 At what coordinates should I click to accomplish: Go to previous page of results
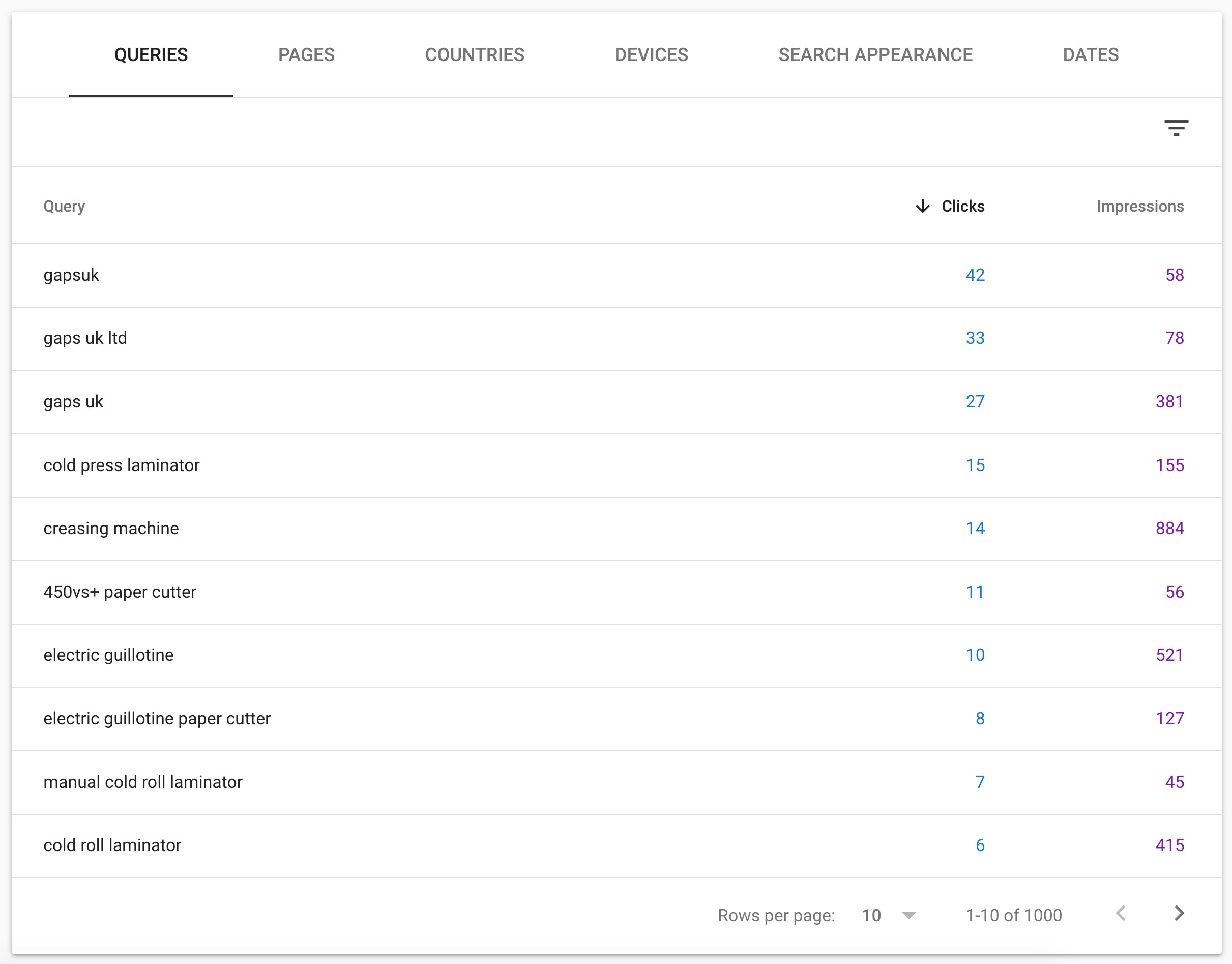(1121, 913)
